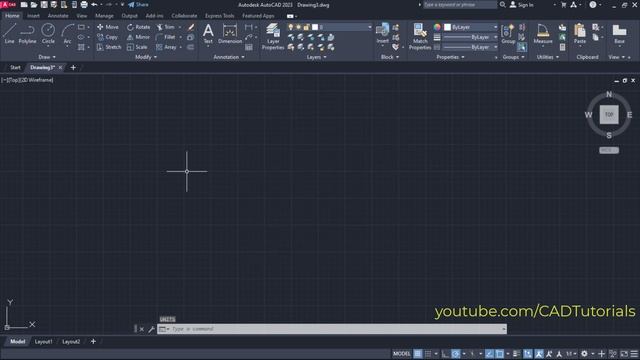This screenshot has height=360, width=640.
Task: Choose the Trim command
Action: tap(165, 27)
